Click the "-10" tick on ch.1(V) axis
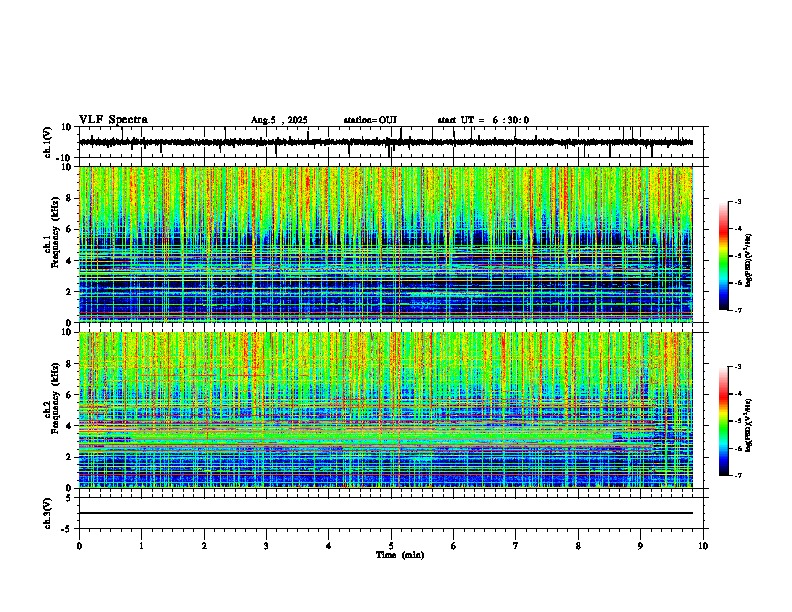Image resolution: width=792 pixels, height=612 pixels. pyautogui.click(x=65, y=158)
